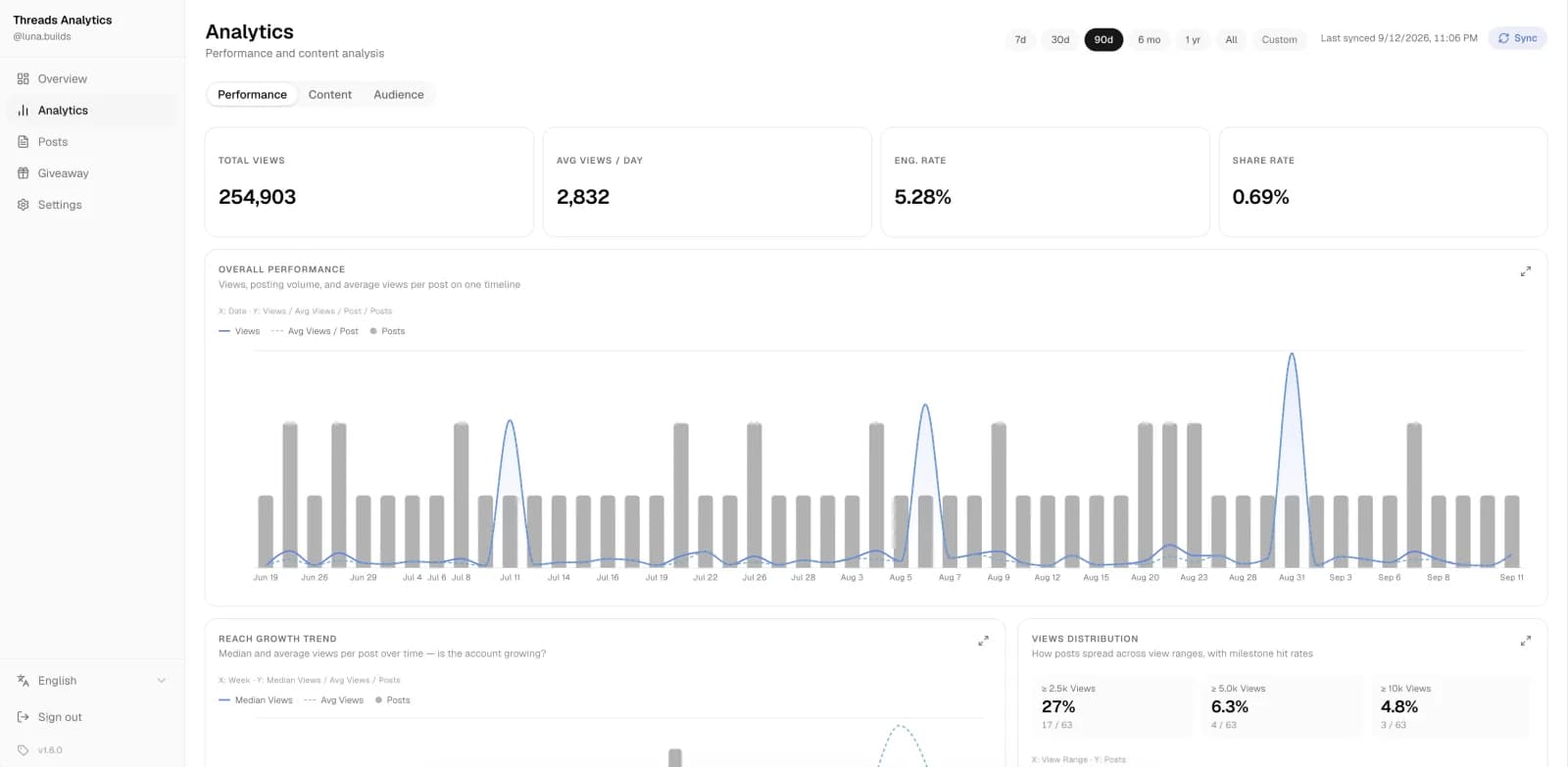Viewport: 1568px width, 767px height.
Task: Toggle Posts legend in Overall Performance
Action: [x=387, y=331]
